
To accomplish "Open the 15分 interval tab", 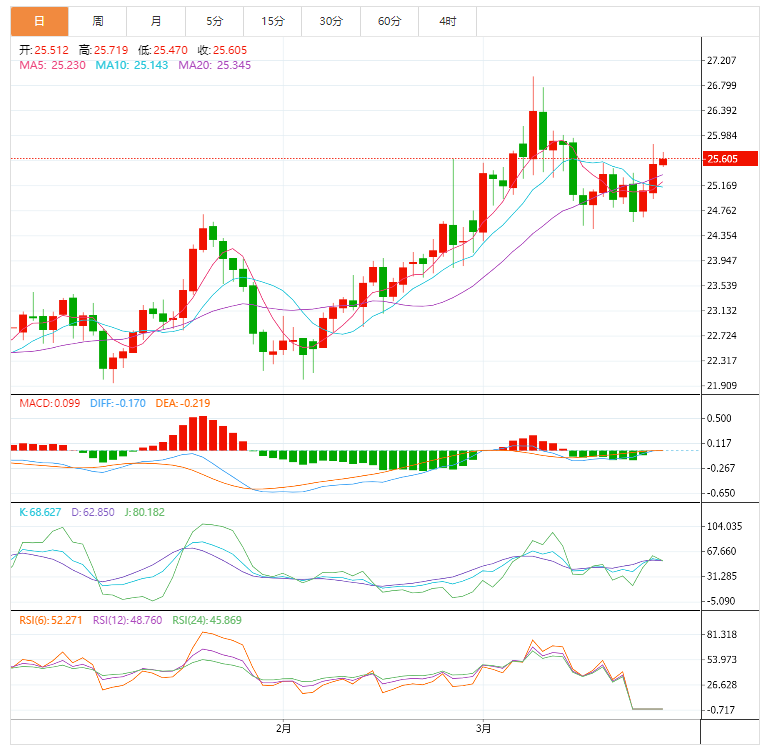I will (x=273, y=21).
